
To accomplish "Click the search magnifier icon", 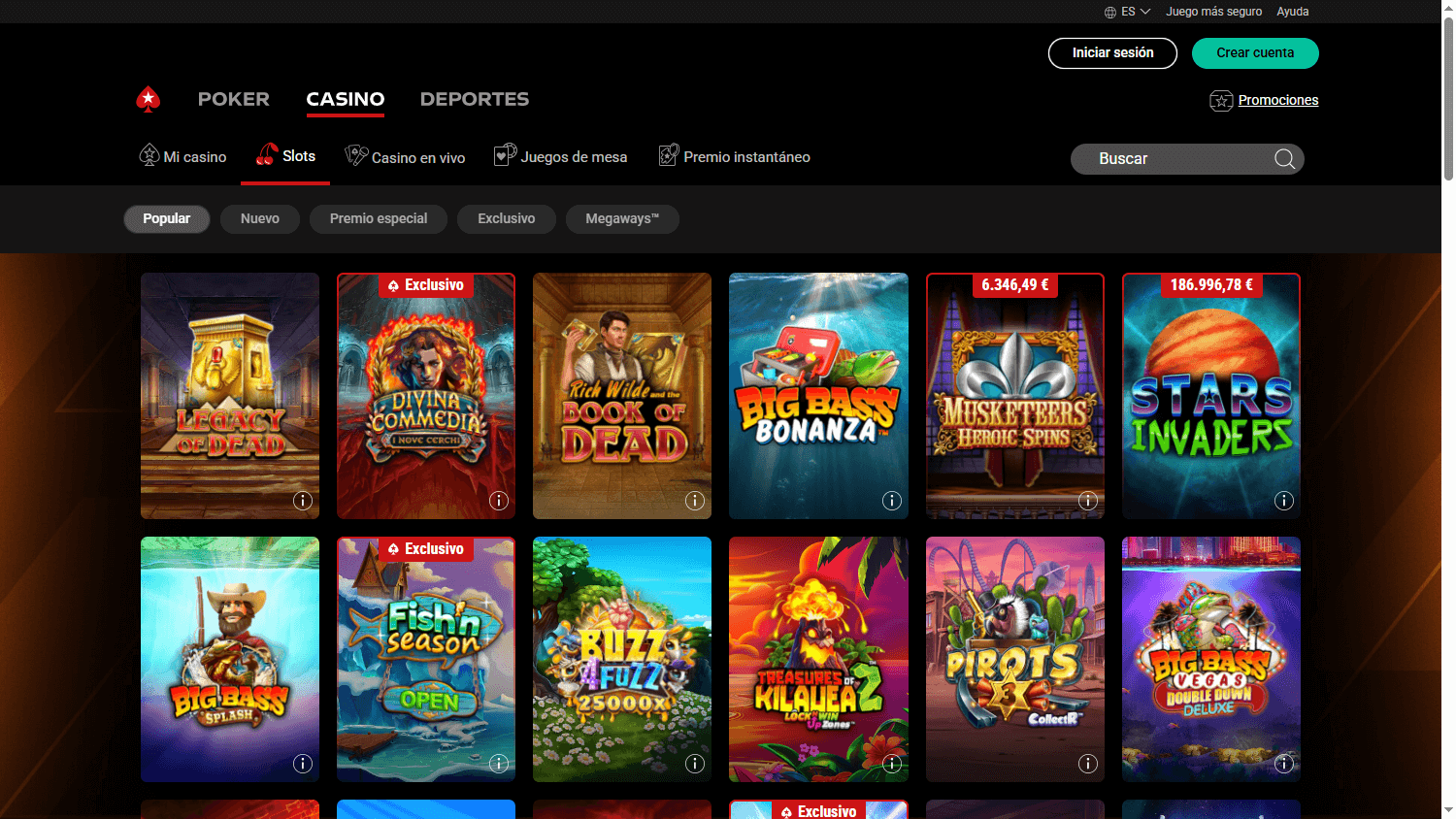I will click(x=1284, y=159).
